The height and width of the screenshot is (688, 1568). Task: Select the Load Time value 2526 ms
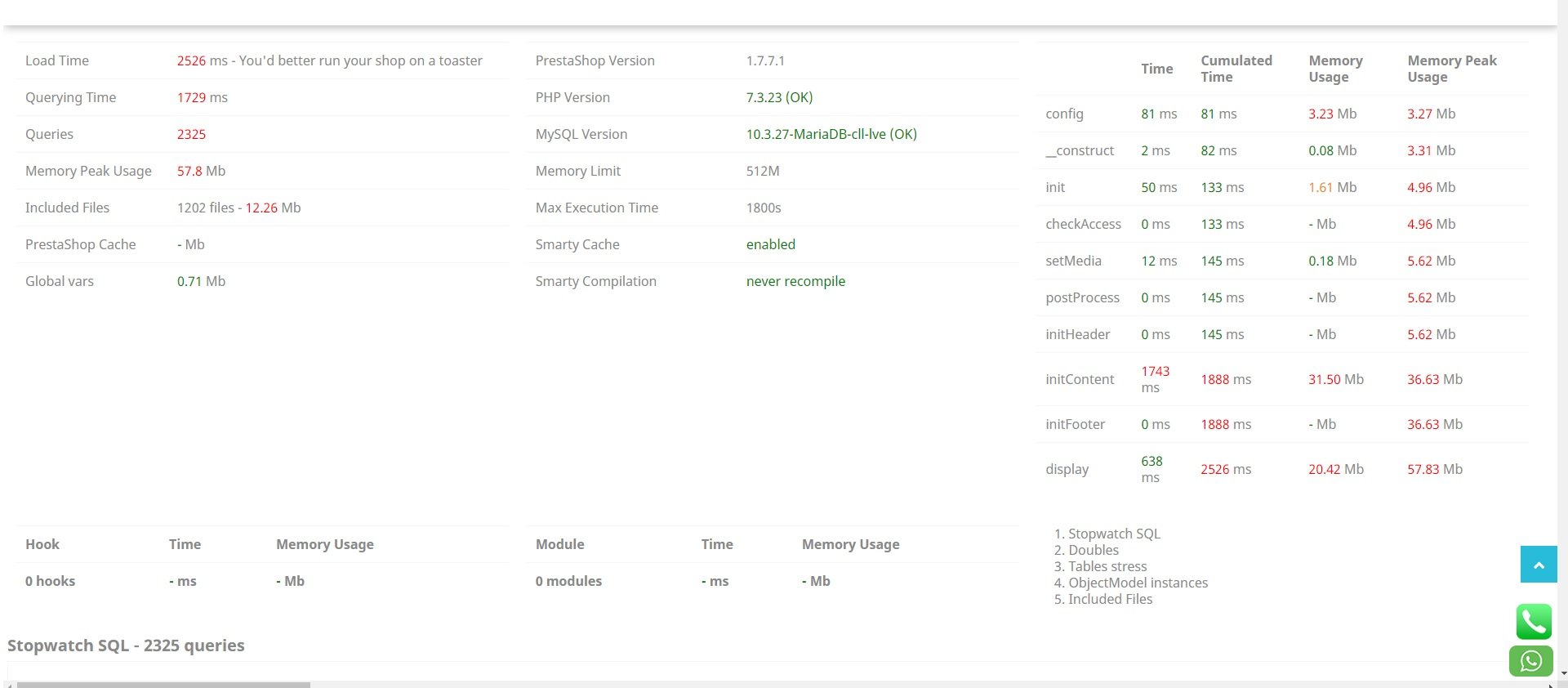click(203, 60)
